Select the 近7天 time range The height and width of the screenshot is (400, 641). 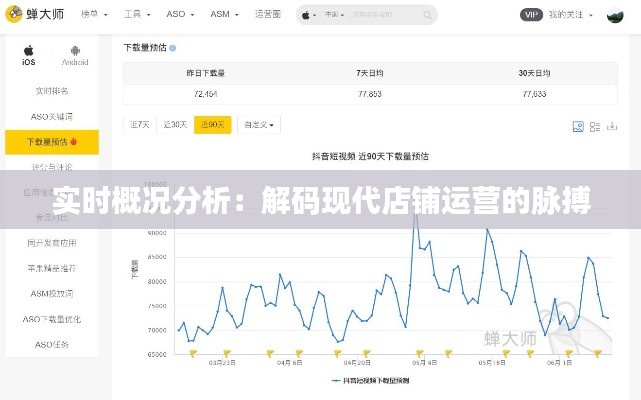[x=140, y=125]
